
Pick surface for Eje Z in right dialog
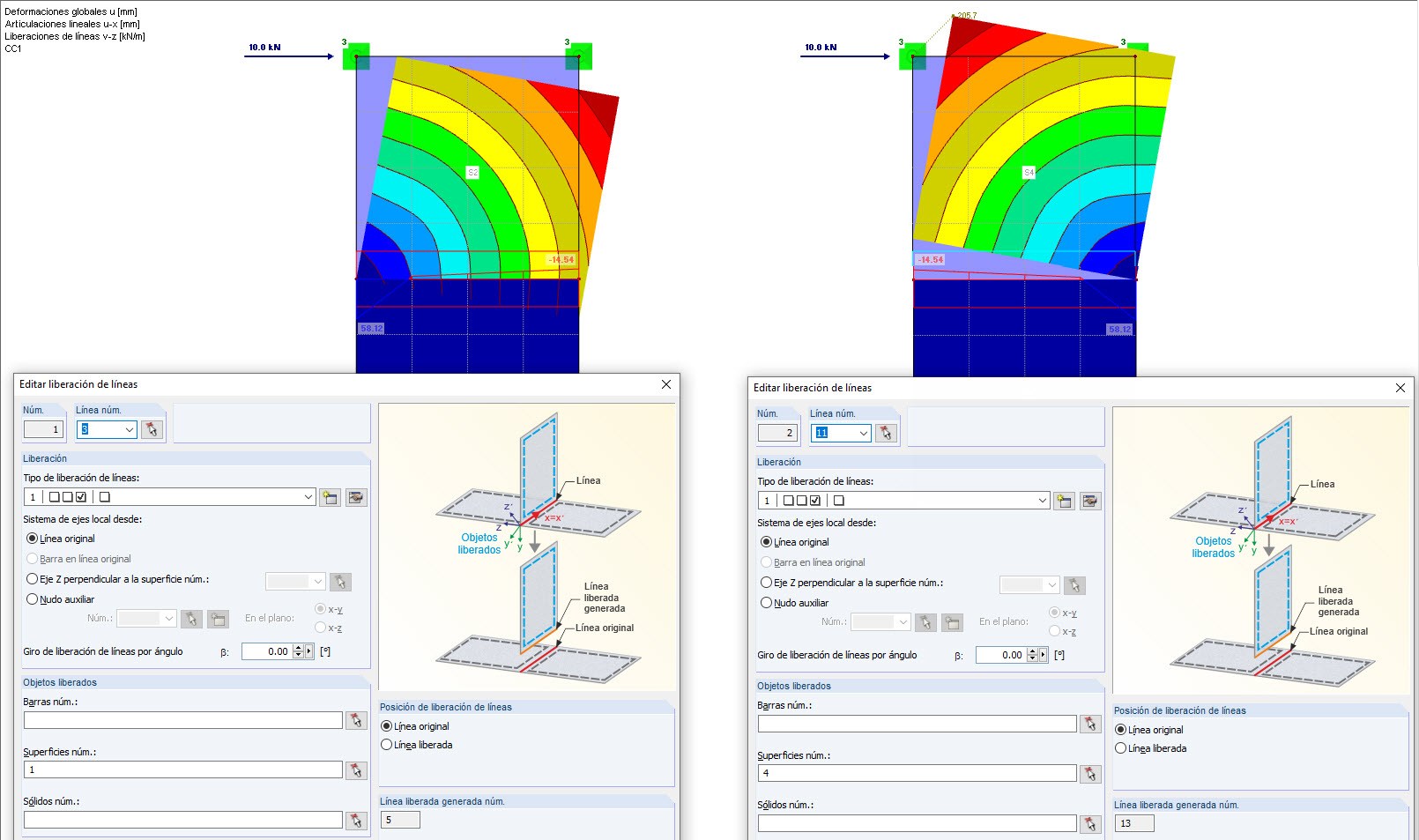click(1074, 585)
